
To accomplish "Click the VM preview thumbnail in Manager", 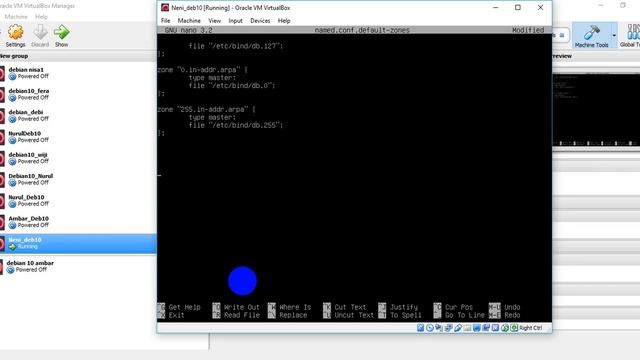I will [596, 109].
